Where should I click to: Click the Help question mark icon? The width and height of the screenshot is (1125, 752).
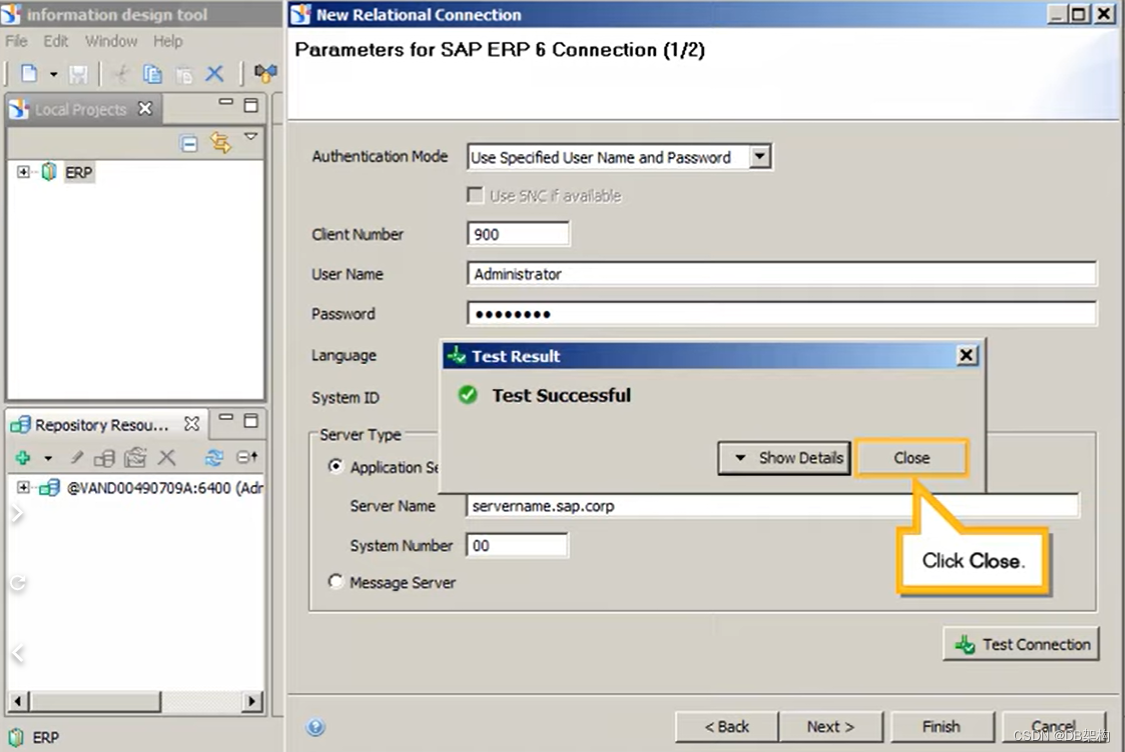coord(315,728)
